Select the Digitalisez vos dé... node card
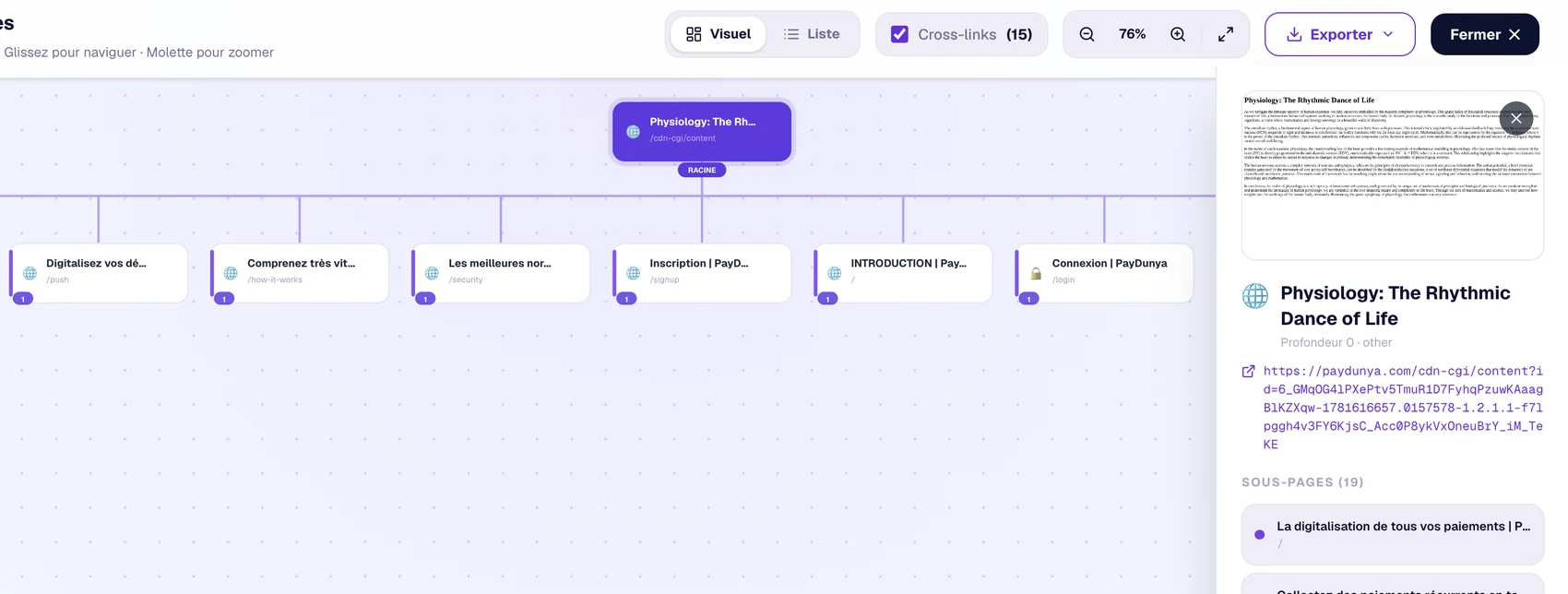Screen dimensions: 1568x594 99,272
